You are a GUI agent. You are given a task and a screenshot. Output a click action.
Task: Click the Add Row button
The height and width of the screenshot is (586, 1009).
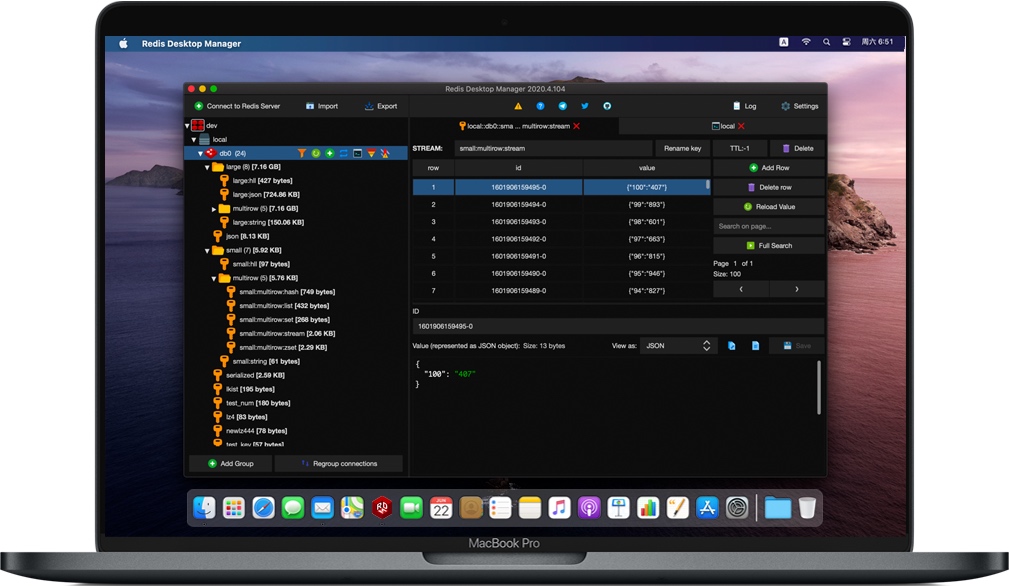click(768, 167)
